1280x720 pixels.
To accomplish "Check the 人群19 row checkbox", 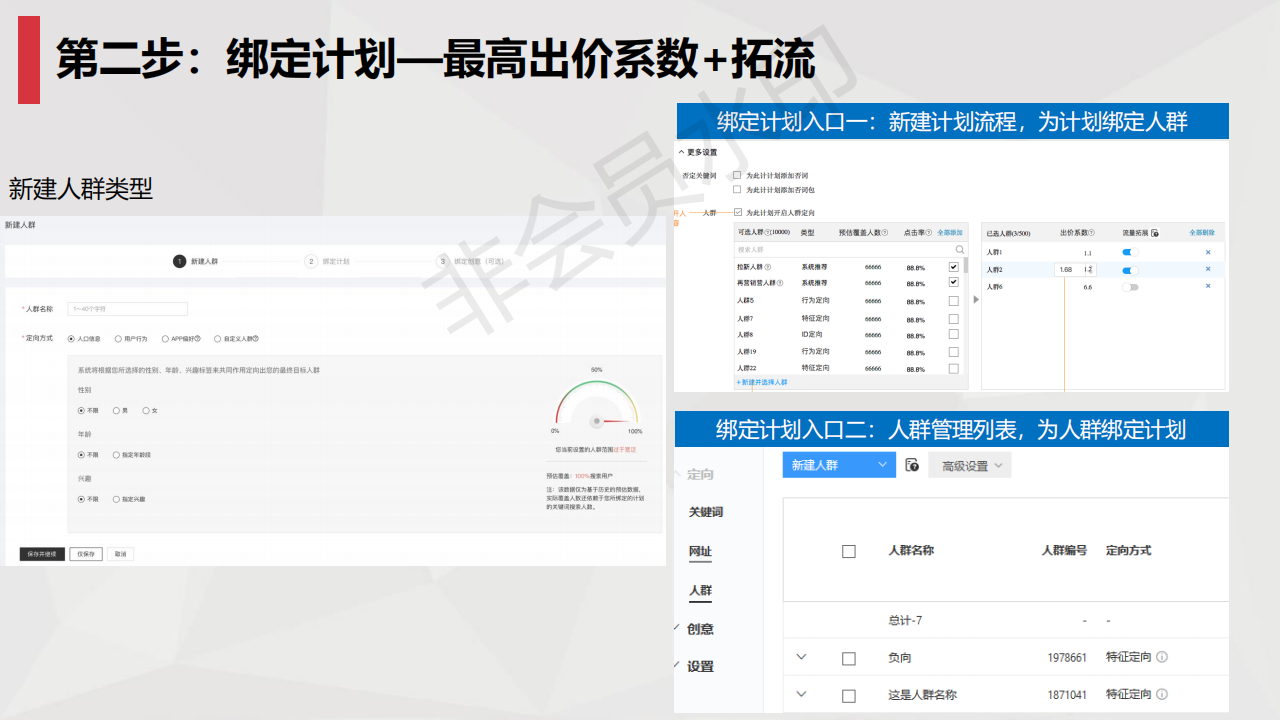I will 954,352.
